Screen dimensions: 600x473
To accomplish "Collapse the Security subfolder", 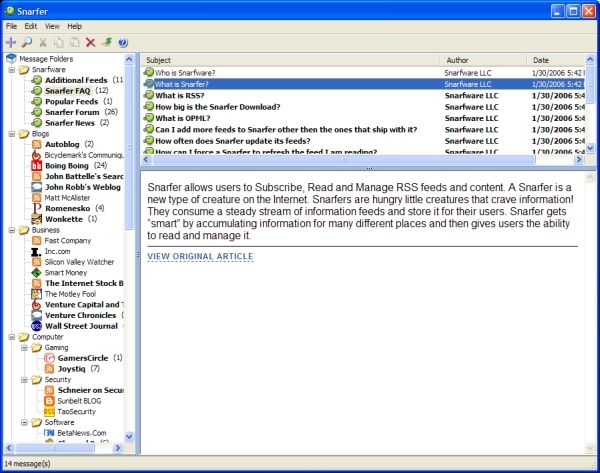I will click(24, 380).
